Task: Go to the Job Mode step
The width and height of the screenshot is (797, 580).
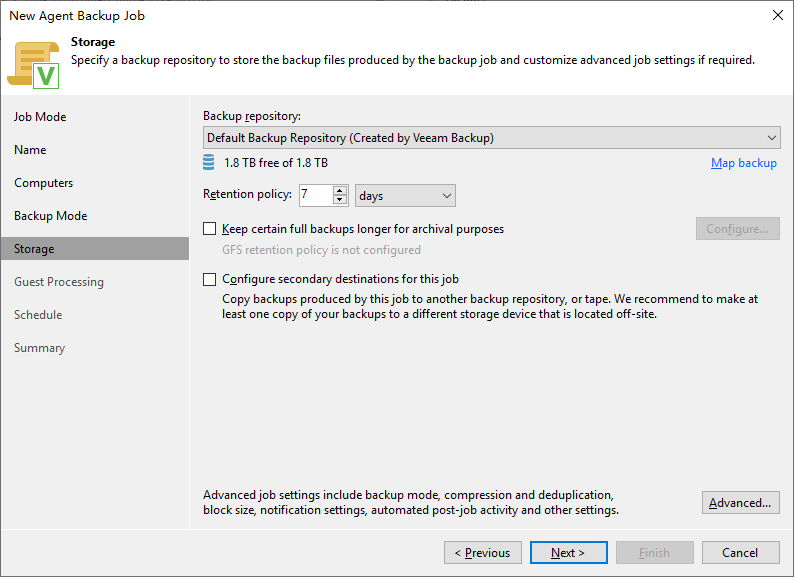Action: tap(40, 117)
